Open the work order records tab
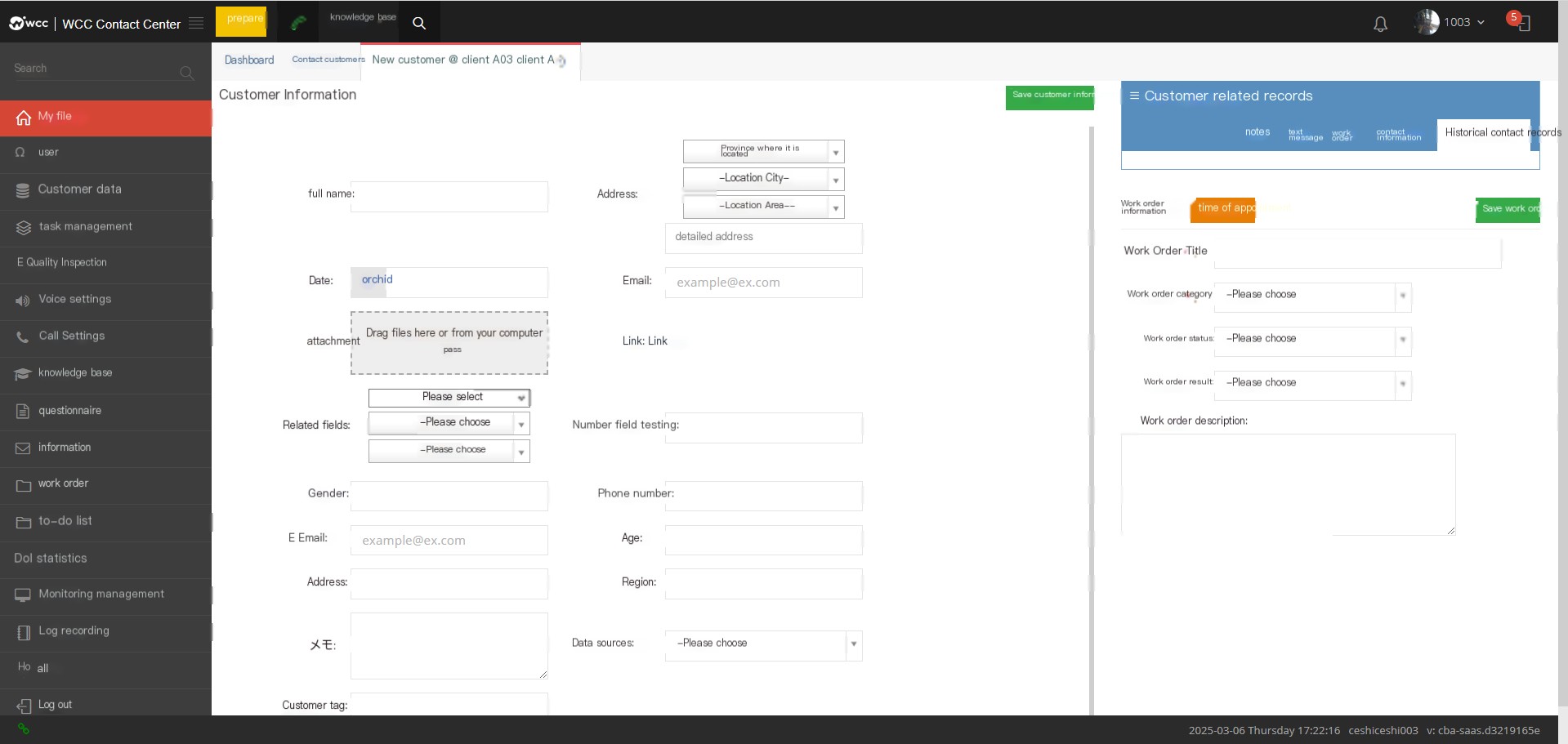Viewport: 1568px width, 744px height. [x=1342, y=135]
